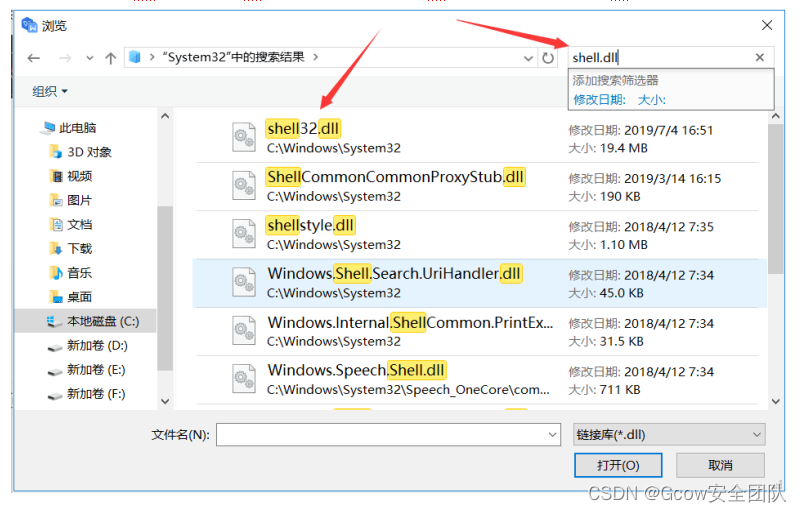The image size is (802, 512).
Task: Click the 打开(O) button
Action: [618, 465]
